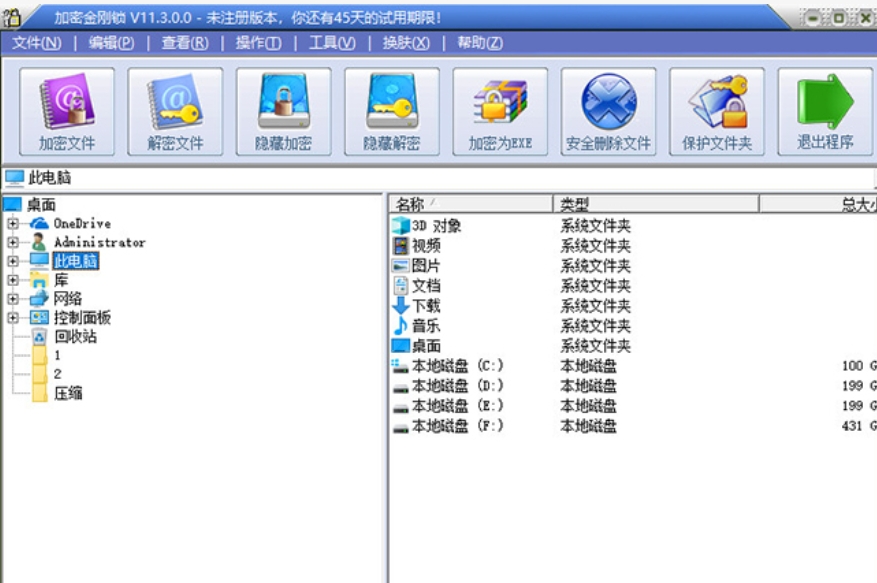This screenshot has width=877, height=583.
Task: Click the 加密文件 encrypt file toolbar icon
Action: [67, 111]
